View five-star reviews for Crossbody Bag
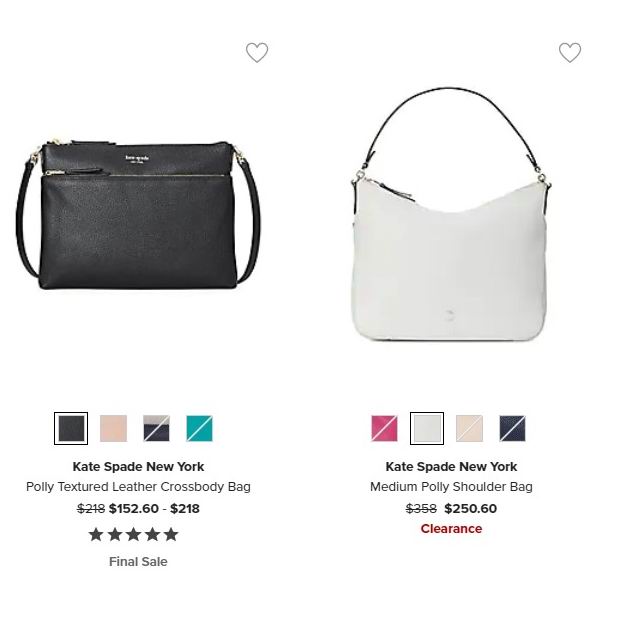Image resolution: width=631 pixels, height=636 pixels. pyautogui.click(x=133, y=535)
